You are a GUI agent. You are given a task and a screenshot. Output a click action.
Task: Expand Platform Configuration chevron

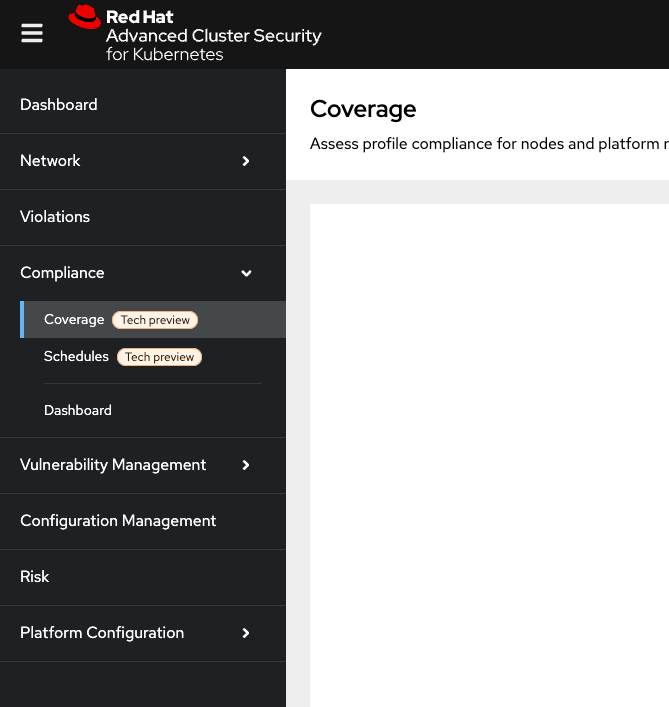246,633
